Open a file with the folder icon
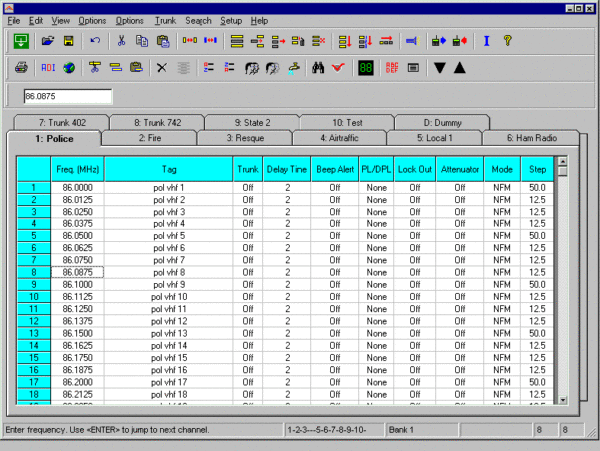This screenshot has width=600, height=451. (48, 41)
